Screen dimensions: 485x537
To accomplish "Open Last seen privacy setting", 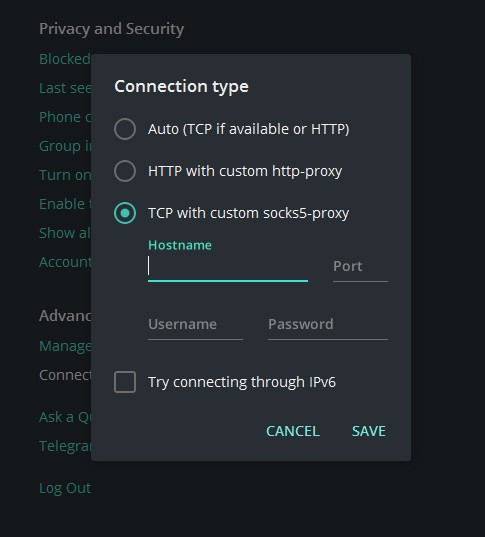I will pos(65,88).
